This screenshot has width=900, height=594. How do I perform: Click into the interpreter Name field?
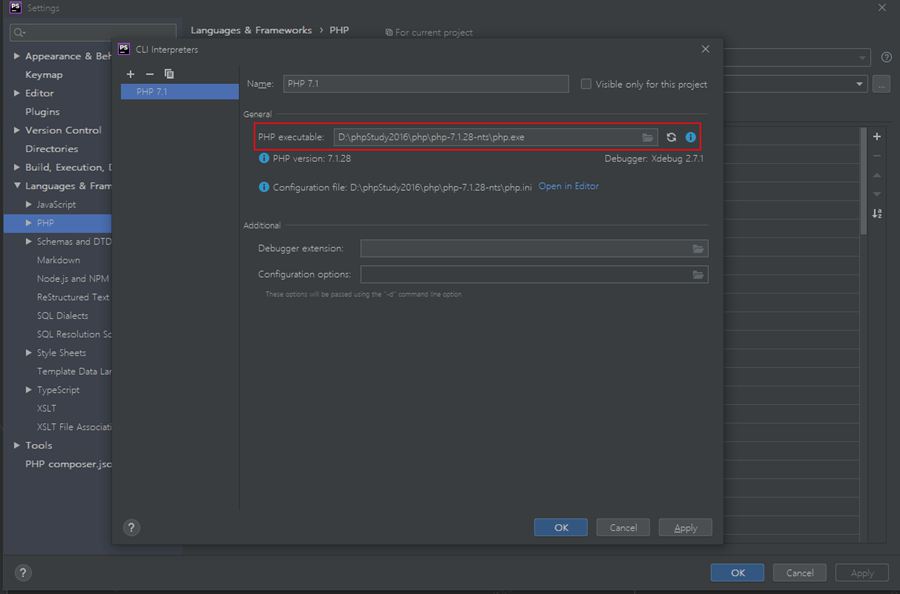click(x=425, y=84)
